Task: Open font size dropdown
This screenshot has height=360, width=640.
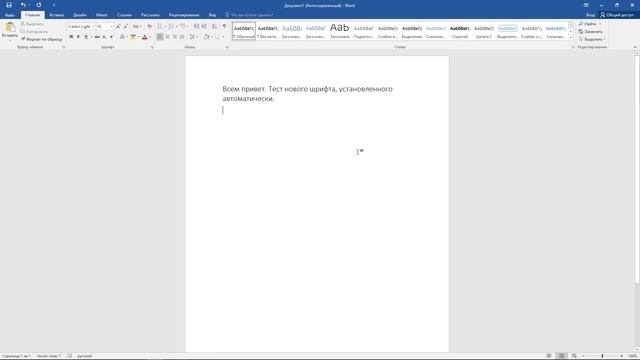Action: coord(111,27)
